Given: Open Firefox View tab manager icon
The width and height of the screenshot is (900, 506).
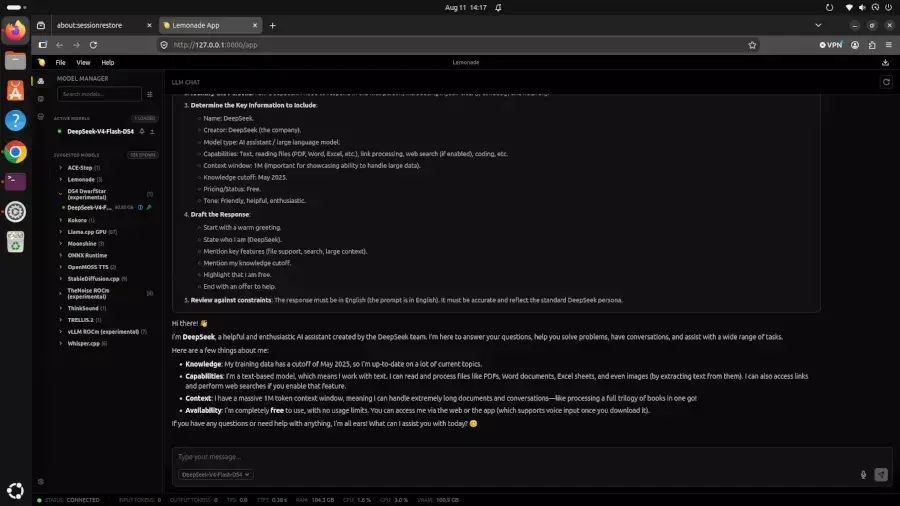Looking at the screenshot, I should [x=41, y=25].
